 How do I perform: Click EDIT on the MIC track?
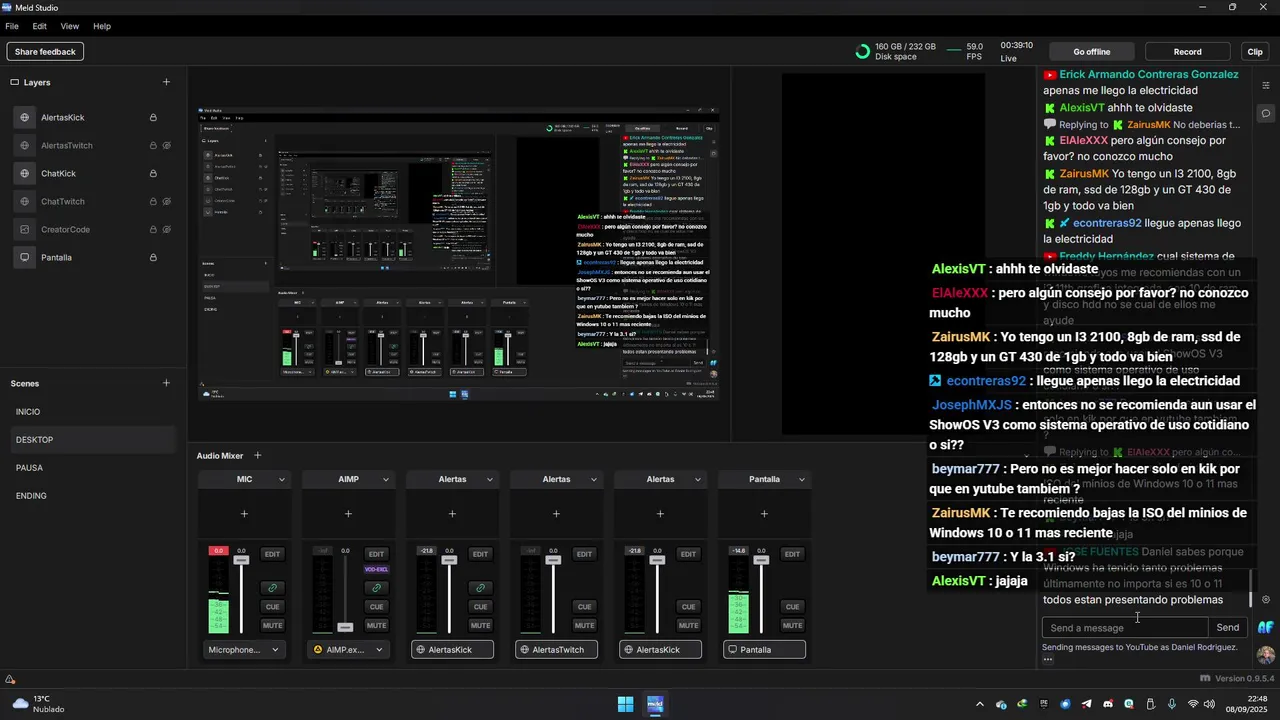[272, 554]
